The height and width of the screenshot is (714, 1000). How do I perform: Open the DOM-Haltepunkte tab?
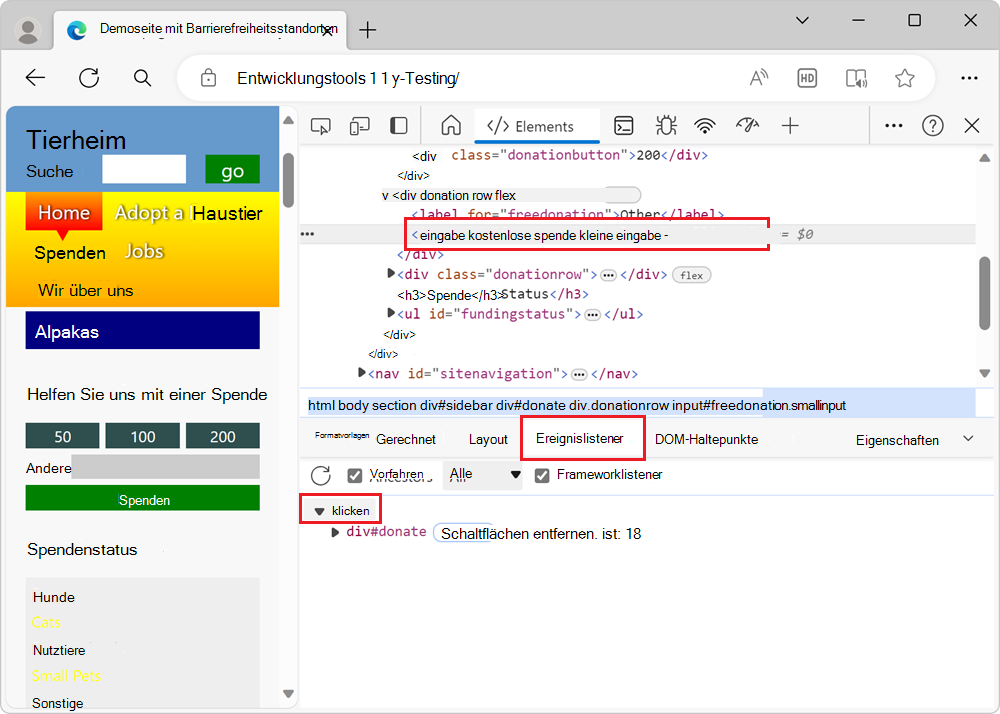pos(706,439)
